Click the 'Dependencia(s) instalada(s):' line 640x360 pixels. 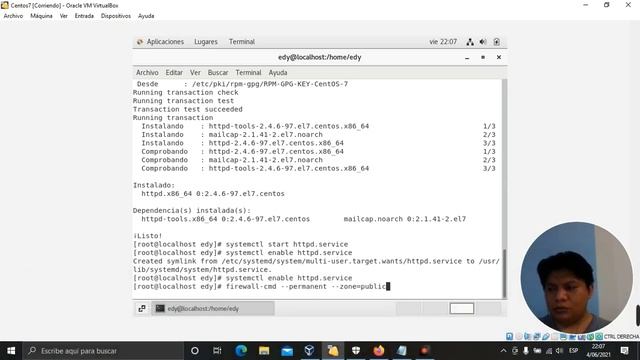(192, 210)
